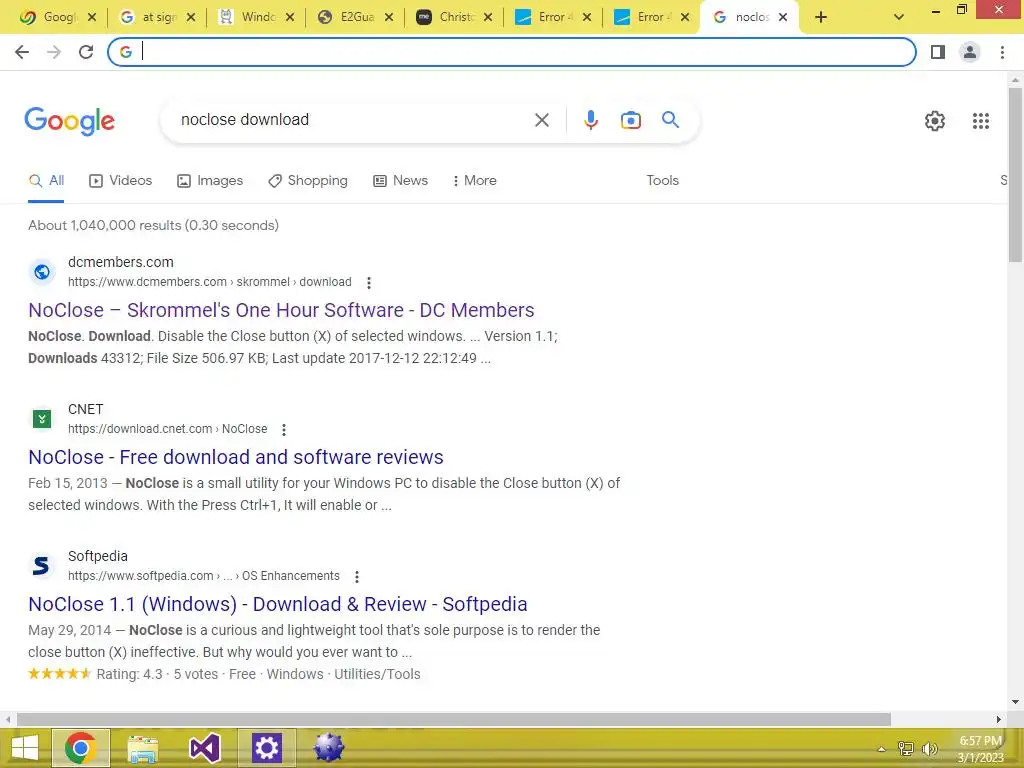1024x768 pixels.
Task: Go back with the browser back arrow
Action: click(x=22, y=52)
